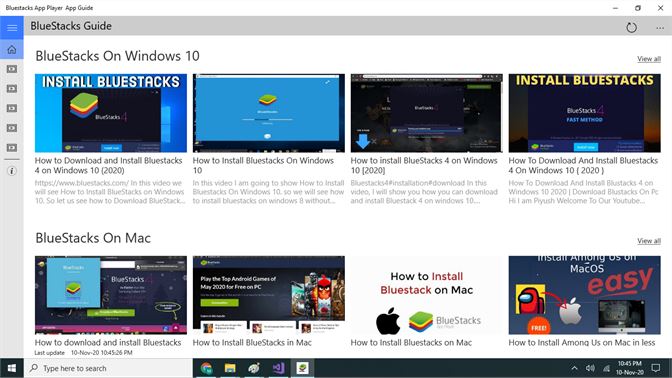Image resolution: width=672 pixels, height=378 pixels.
Task: Select title 'How to Install Bluestacks On Windows 10'
Action: 263,165
